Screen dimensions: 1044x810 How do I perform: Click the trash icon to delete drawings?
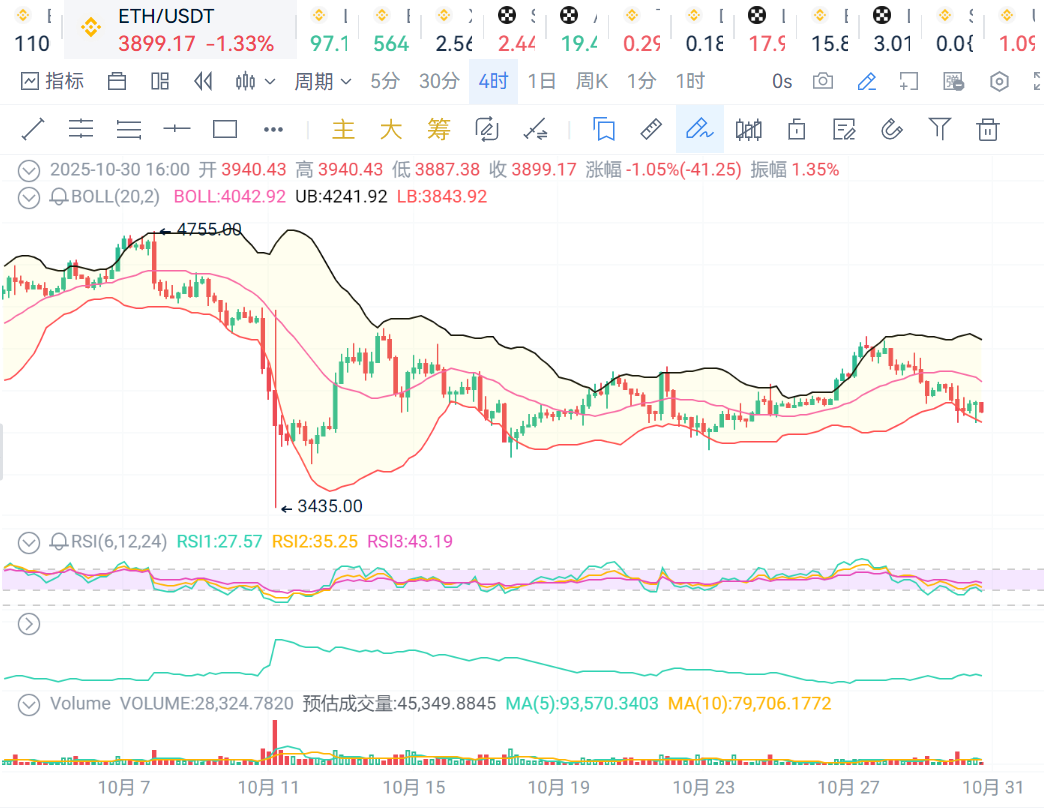[988, 129]
